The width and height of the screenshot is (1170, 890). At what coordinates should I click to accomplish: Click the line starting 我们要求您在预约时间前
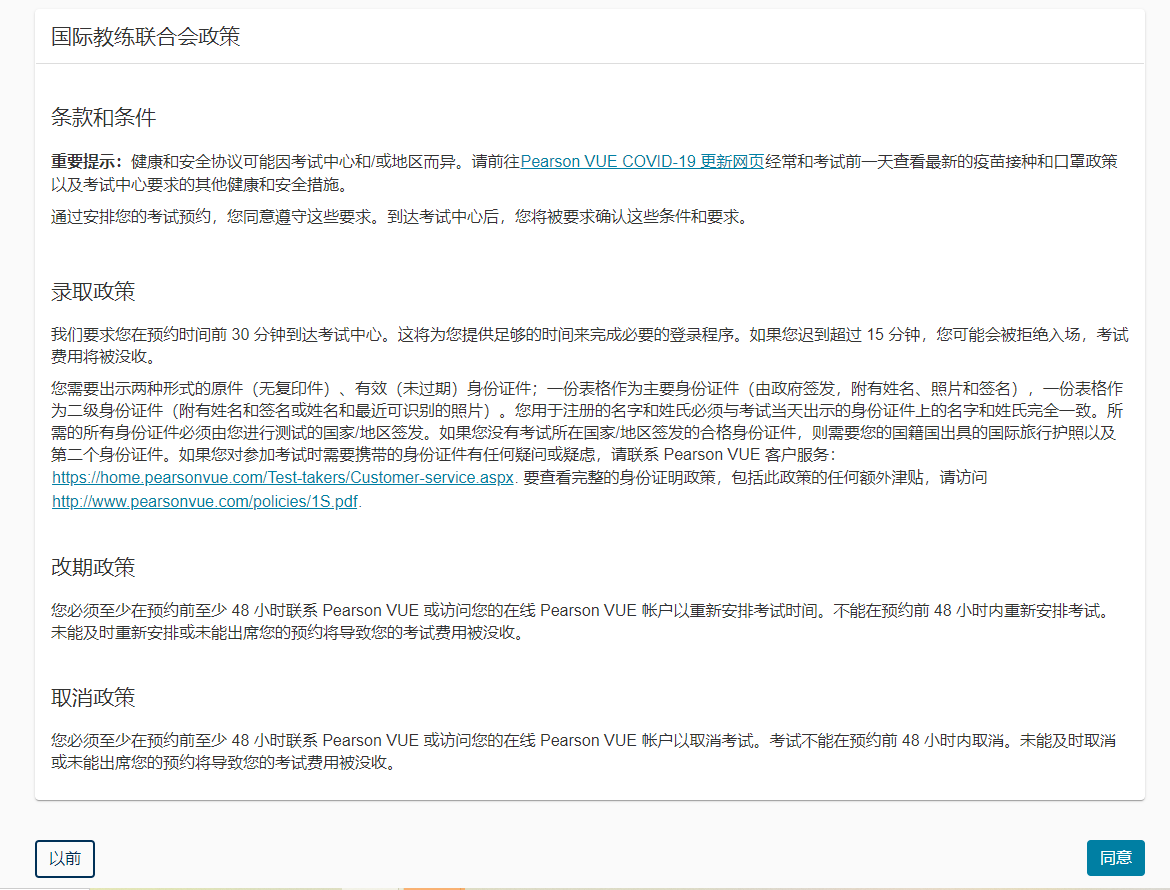pos(590,335)
